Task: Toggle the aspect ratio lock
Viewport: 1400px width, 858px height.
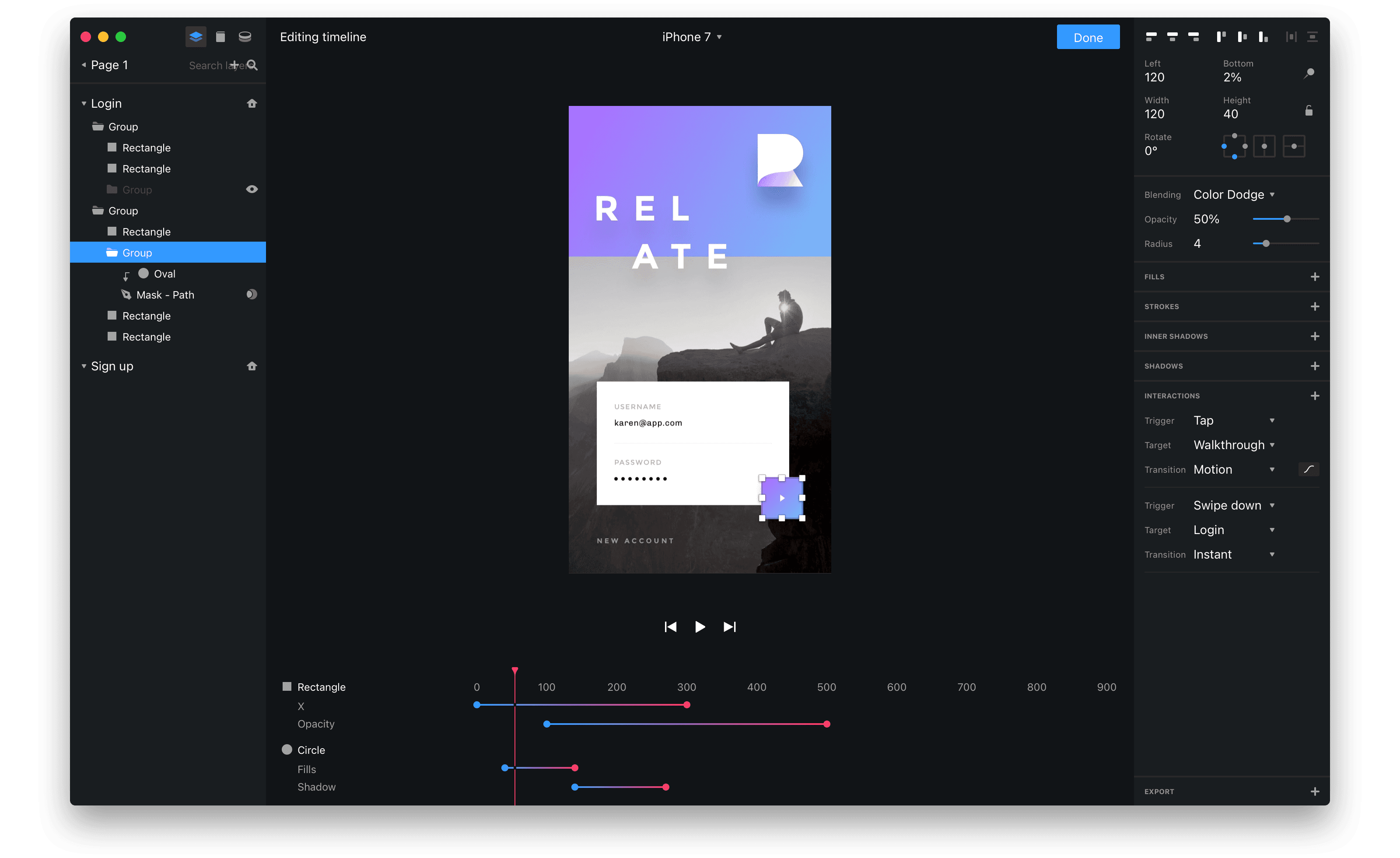Action: [1309, 110]
